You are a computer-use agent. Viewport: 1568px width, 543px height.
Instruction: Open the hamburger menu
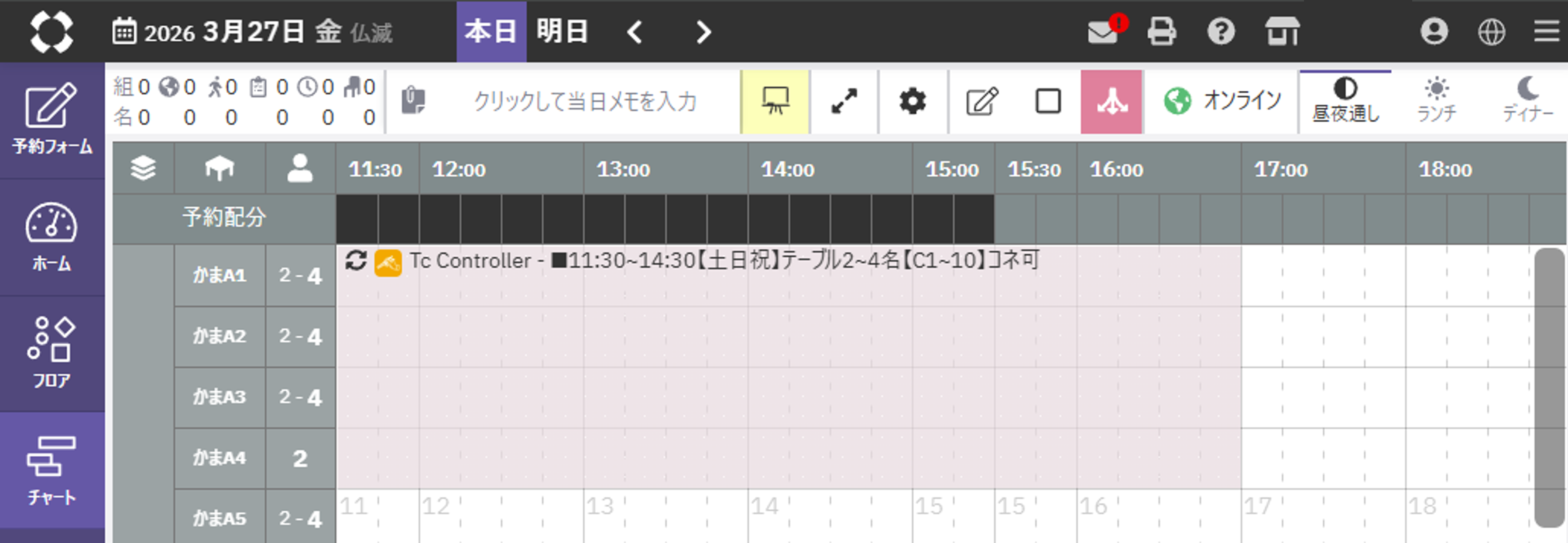point(1546,31)
